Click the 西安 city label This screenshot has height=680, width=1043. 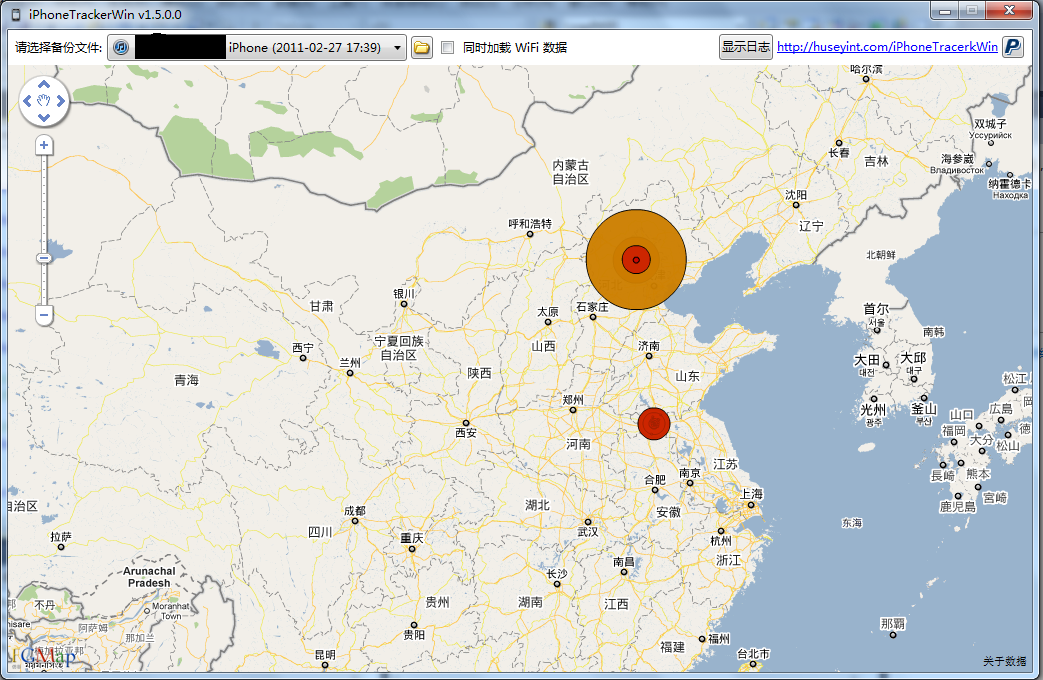coord(466,432)
